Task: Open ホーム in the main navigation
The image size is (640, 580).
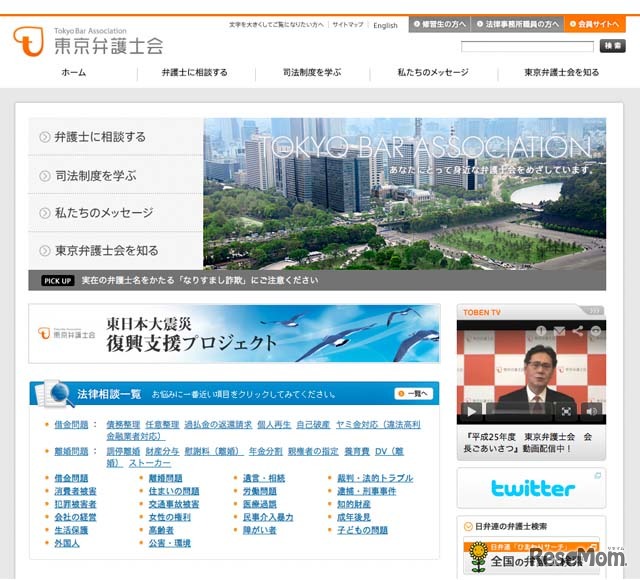Action: [74, 73]
